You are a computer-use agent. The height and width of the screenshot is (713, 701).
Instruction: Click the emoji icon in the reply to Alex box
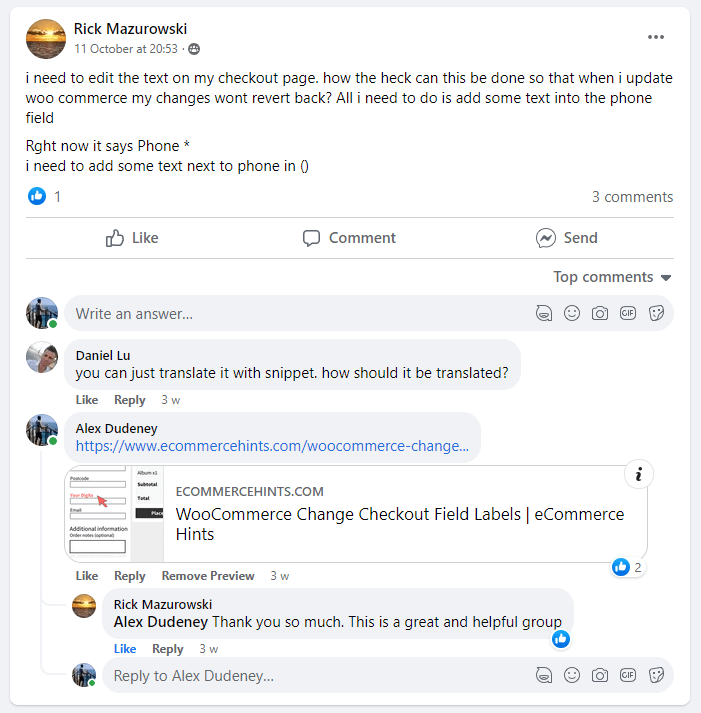click(x=572, y=676)
